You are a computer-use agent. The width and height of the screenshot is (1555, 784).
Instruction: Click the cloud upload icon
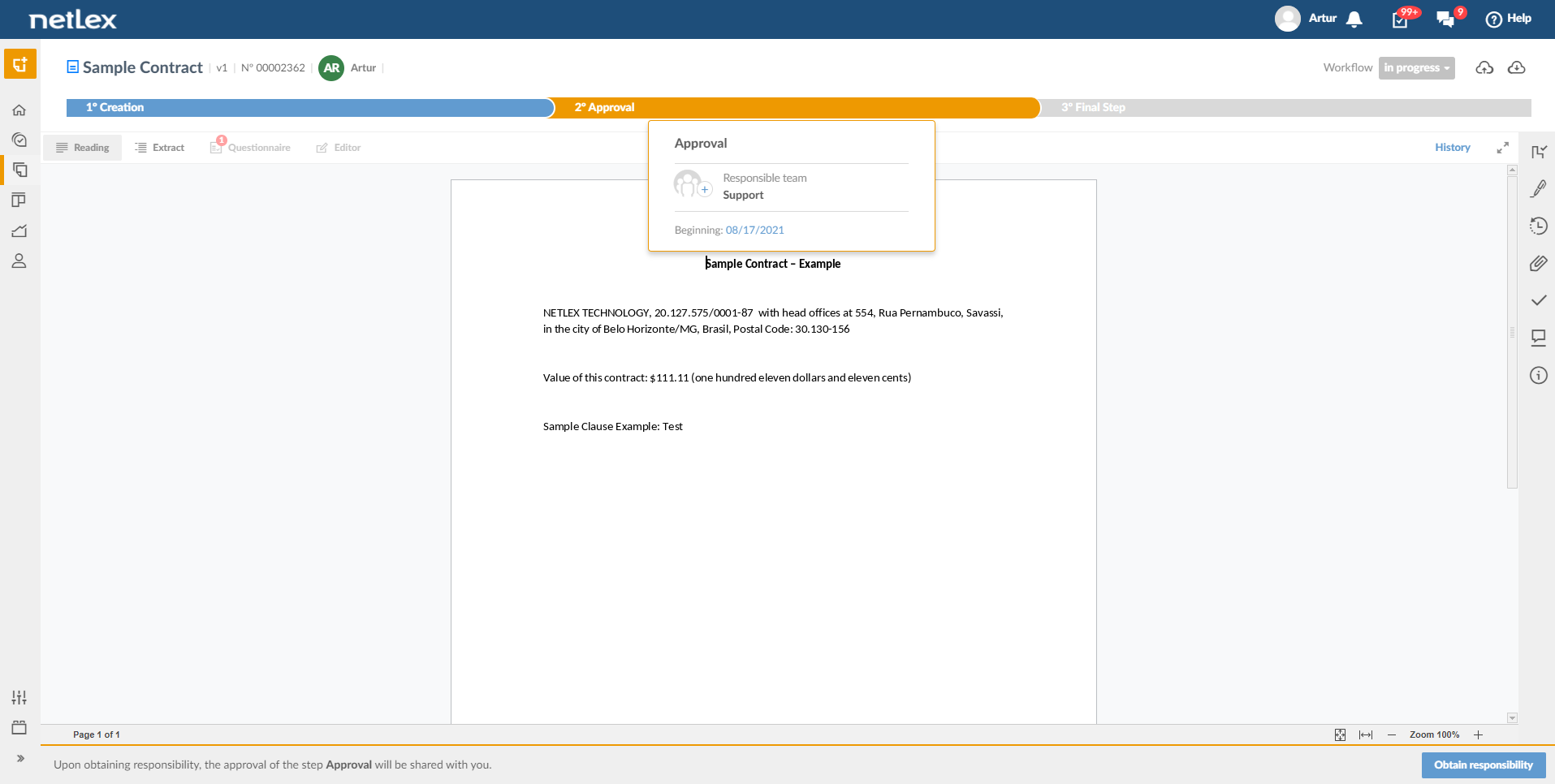(x=1484, y=67)
